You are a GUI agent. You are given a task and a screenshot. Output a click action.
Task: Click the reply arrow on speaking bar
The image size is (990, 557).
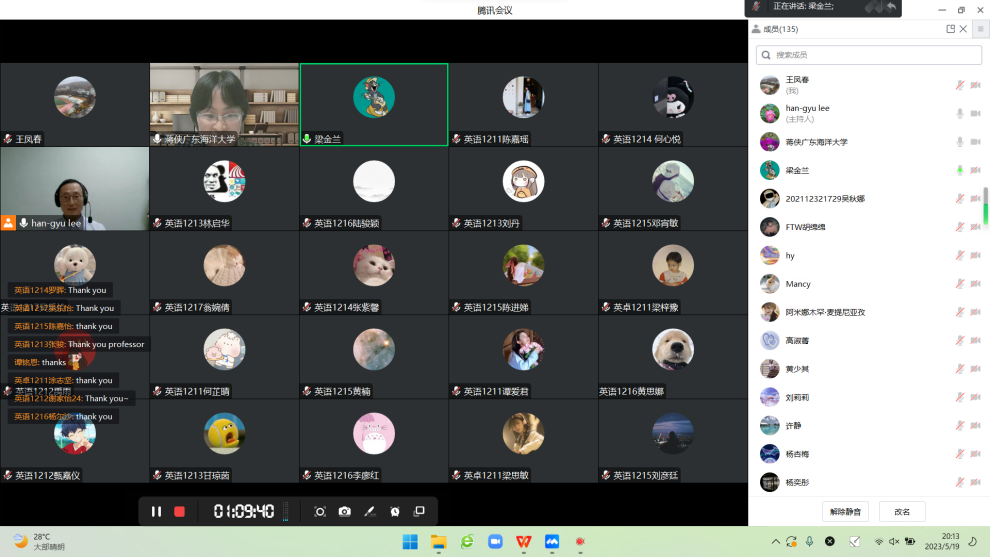tap(889, 7)
